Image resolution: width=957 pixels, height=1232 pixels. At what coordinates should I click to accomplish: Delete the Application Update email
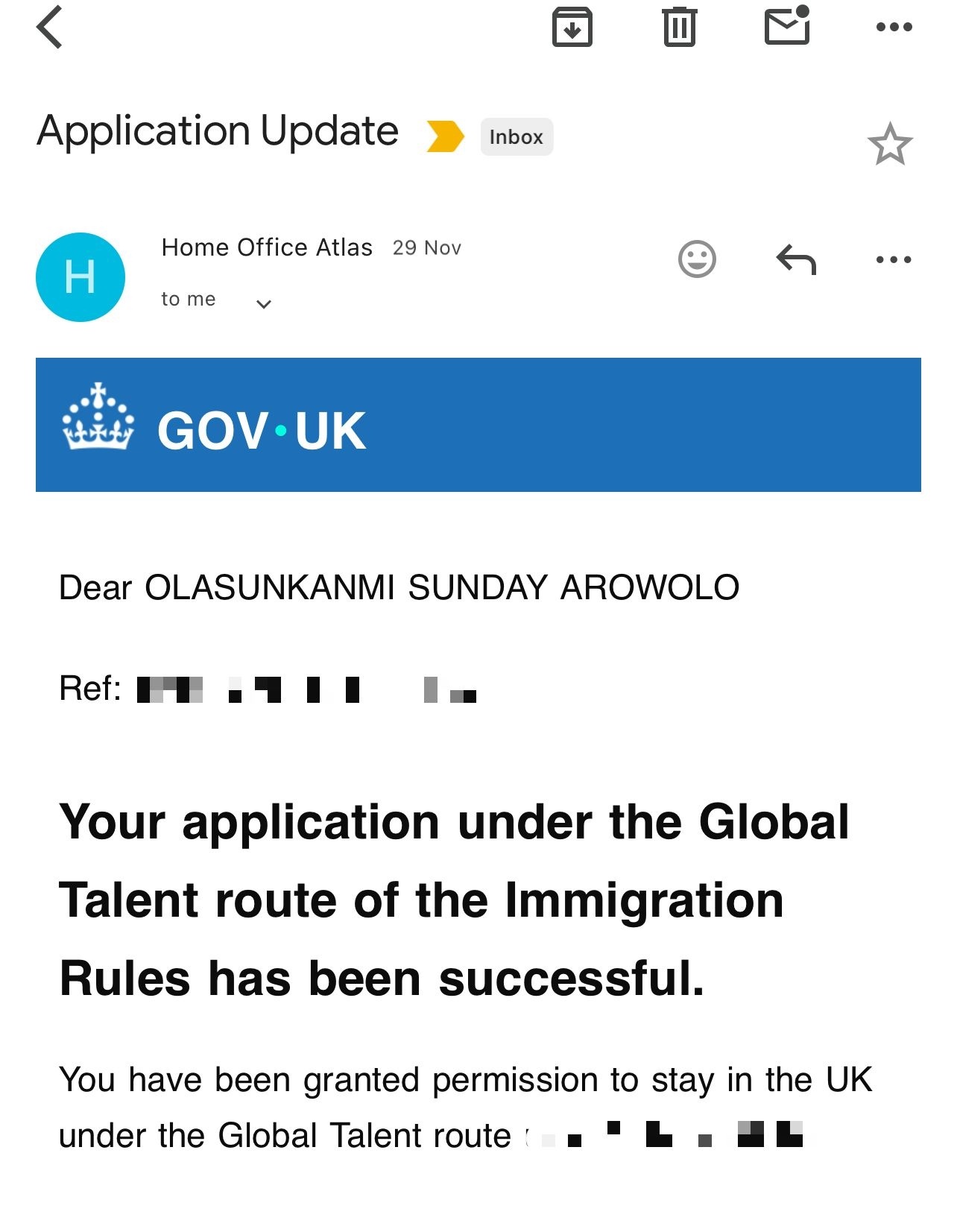pyautogui.click(x=679, y=25)
